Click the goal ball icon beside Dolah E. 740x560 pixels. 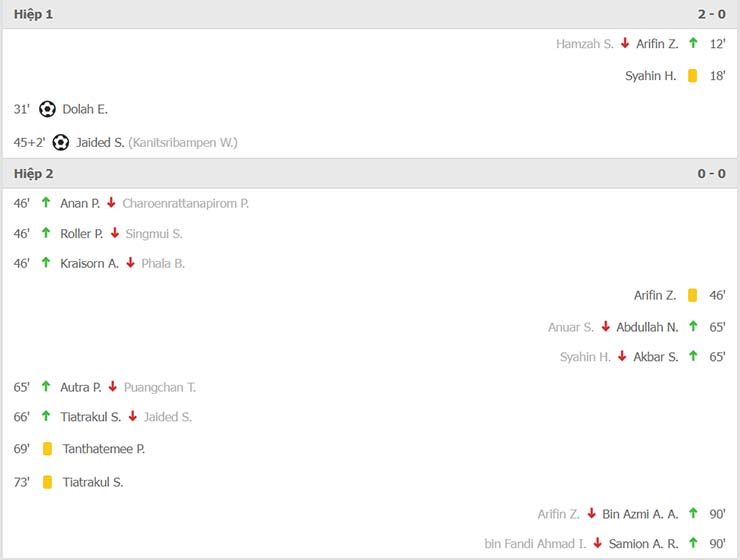tap(47, 109)
